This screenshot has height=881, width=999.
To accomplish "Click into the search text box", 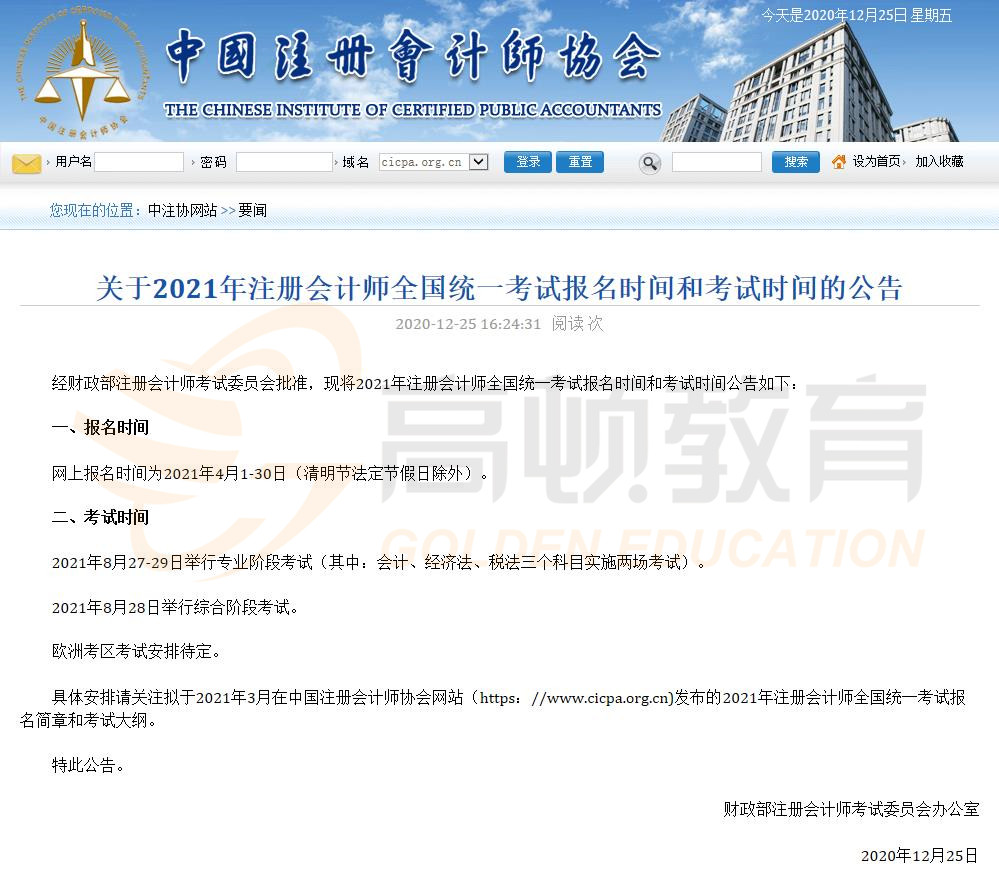I will click(x=716, y=162).
